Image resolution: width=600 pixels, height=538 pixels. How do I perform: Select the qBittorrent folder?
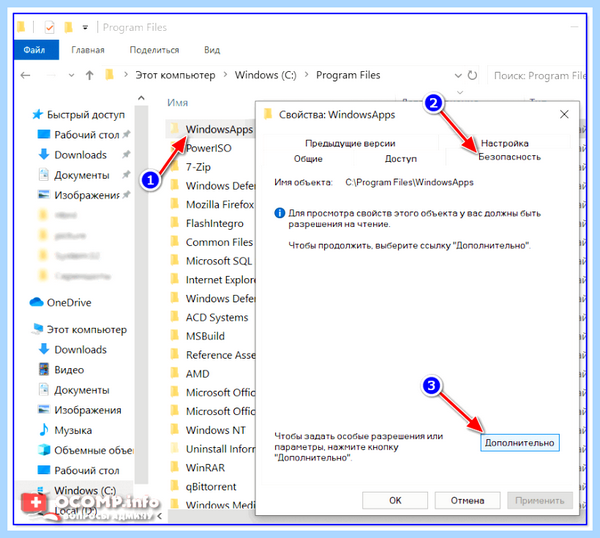click(x=203, y=486)
